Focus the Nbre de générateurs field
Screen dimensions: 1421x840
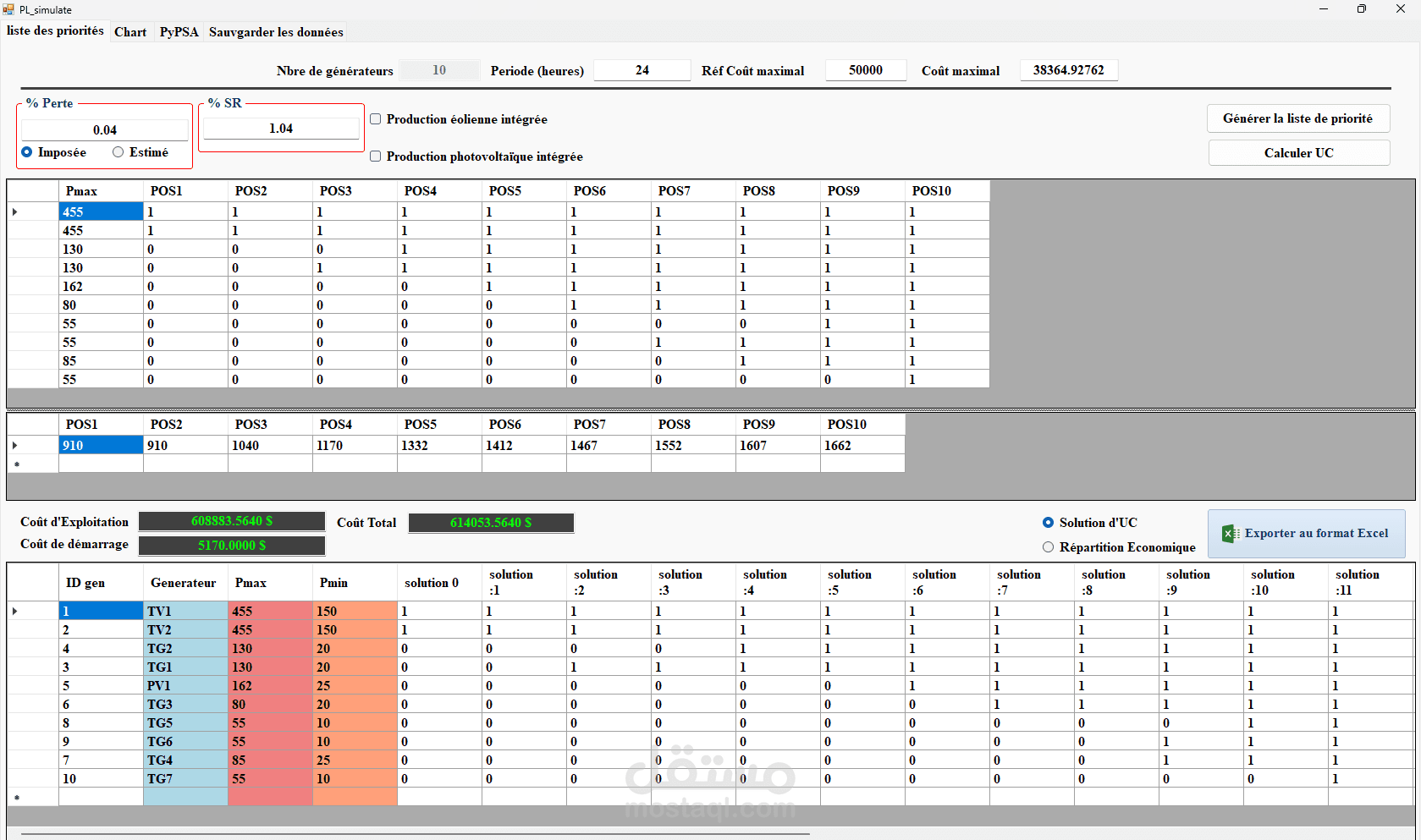pos(439,70)
